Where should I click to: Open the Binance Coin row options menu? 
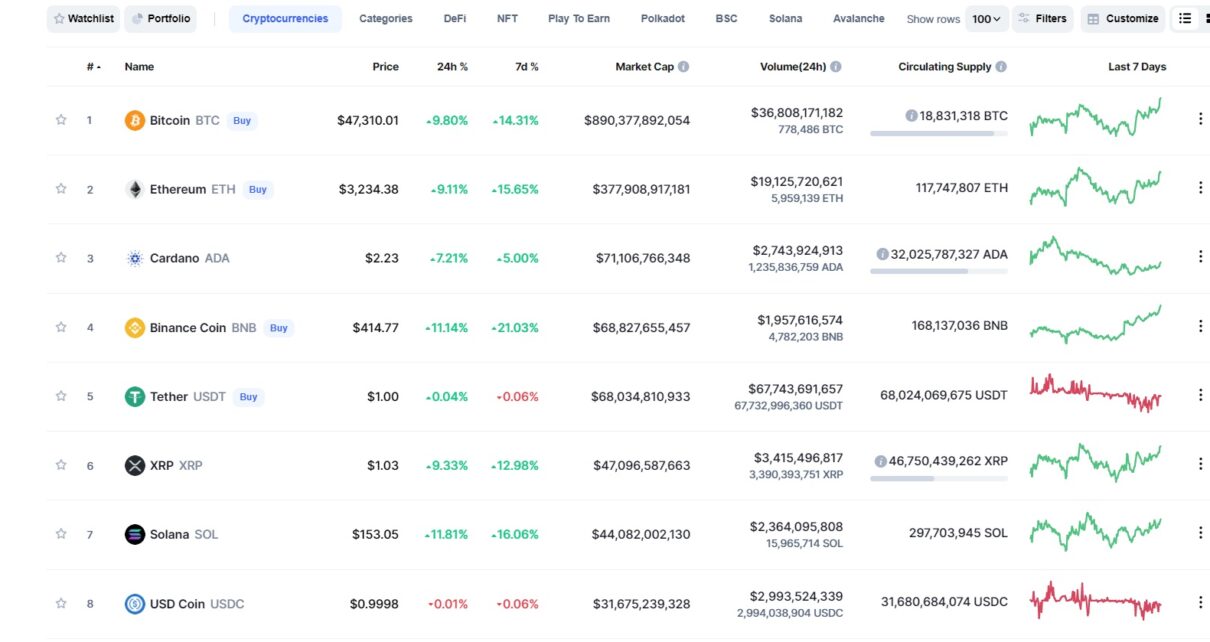[x=1200, y=326]
